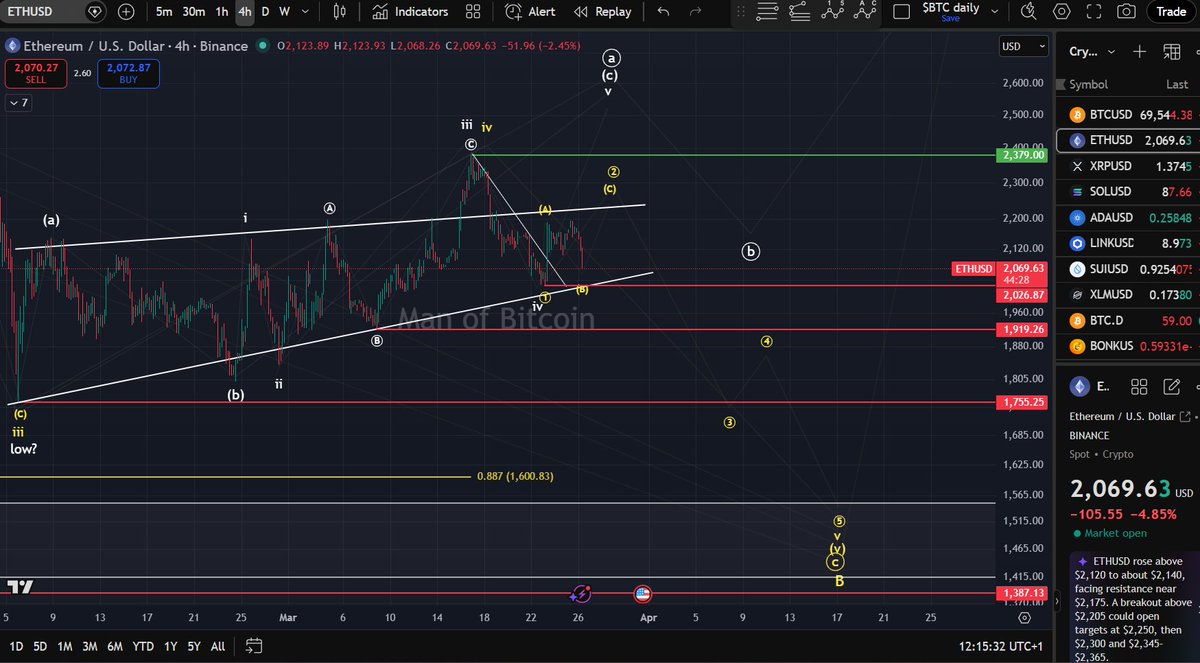This screenshot has width=1200, height=663.
Task: Open the go to date calendar icon
Action: 253,646
